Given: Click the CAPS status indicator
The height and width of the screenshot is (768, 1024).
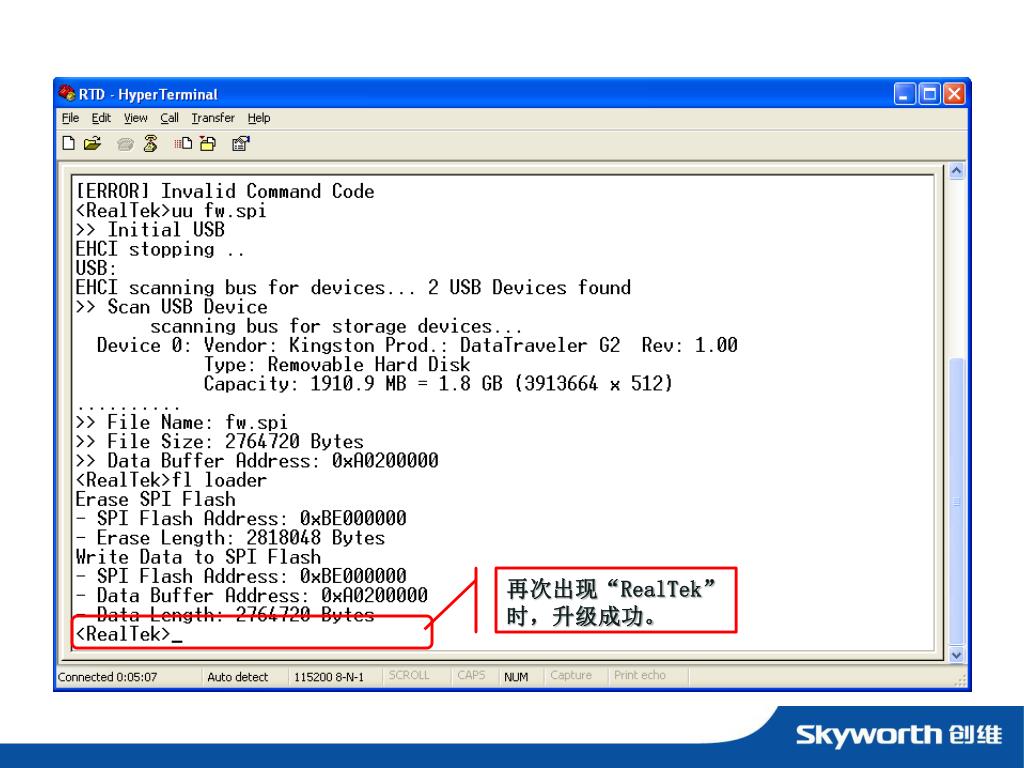Looking at the screenshot, I should [472, 675].
